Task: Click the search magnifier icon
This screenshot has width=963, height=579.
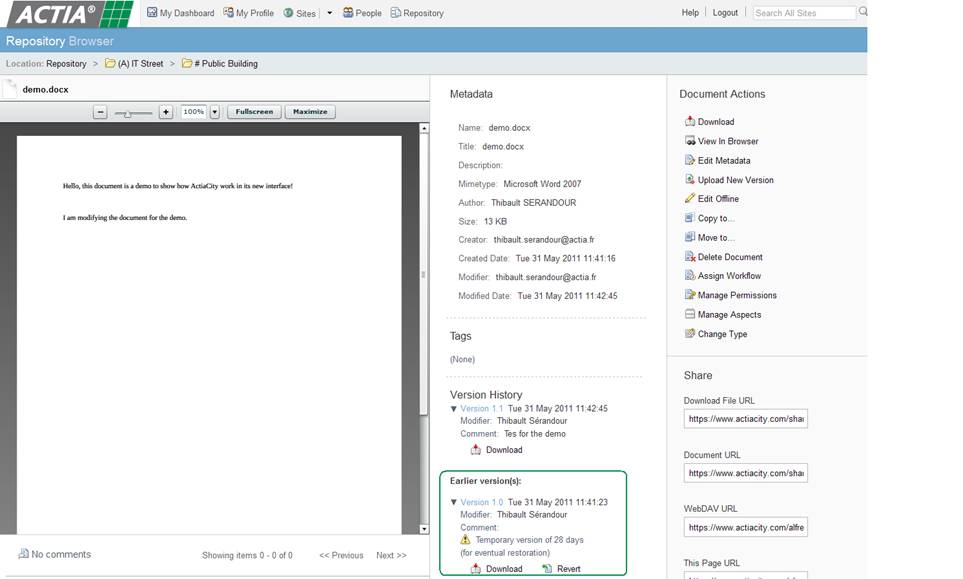Action: [x=863, y=12]
